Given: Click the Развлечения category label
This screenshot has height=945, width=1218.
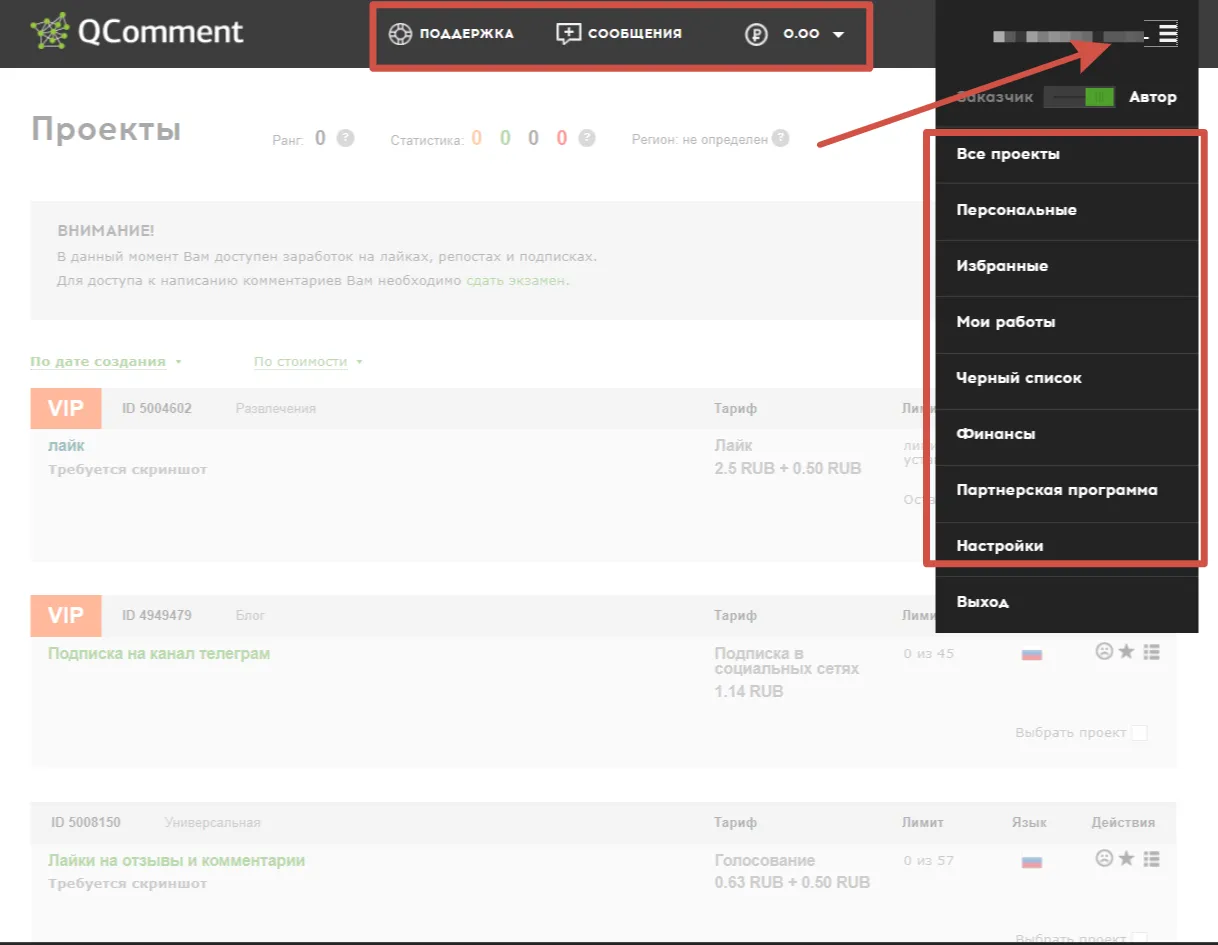Looking at the screenshot, I should pos(276,408).
